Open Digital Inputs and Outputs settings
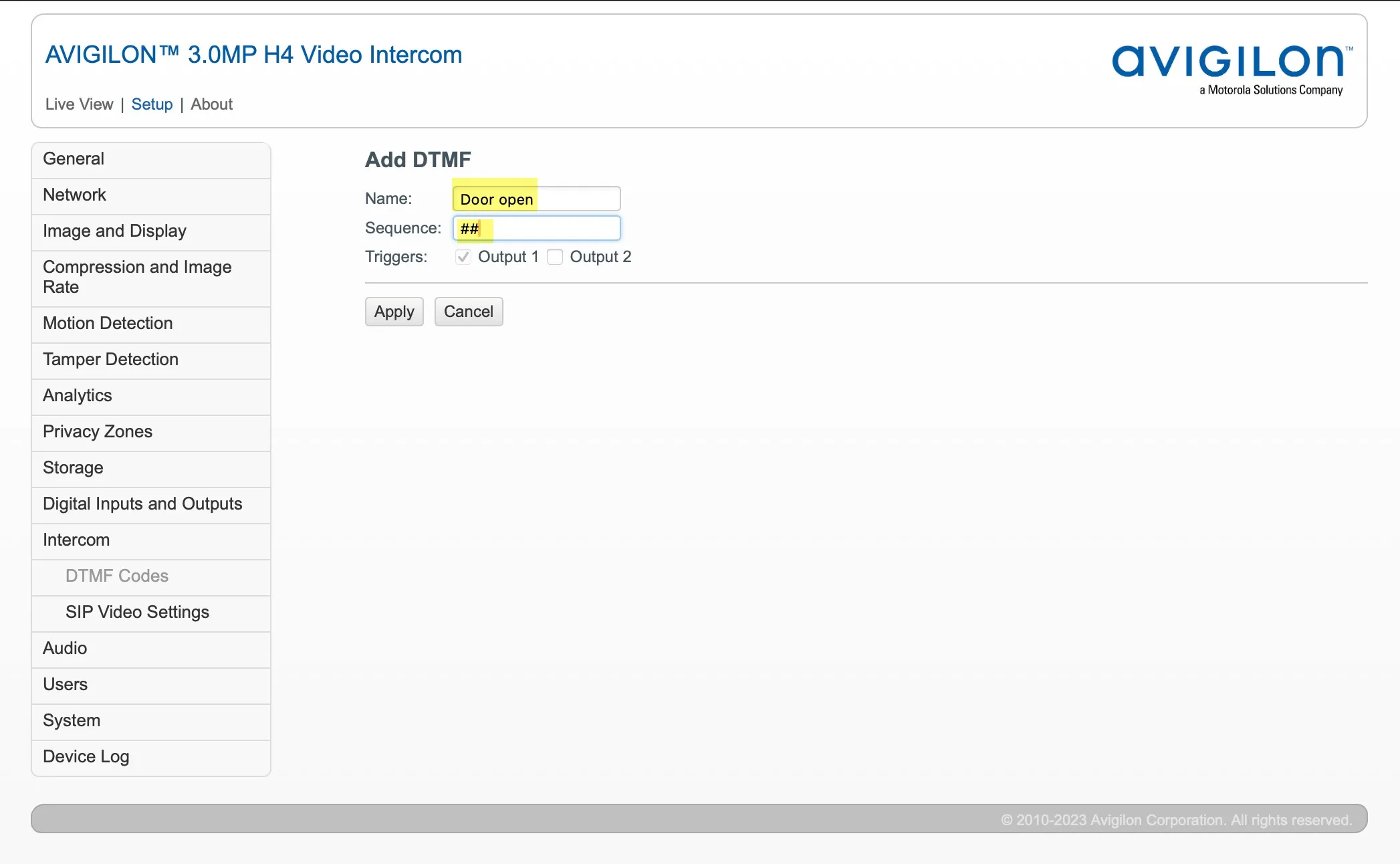The height and width of the screenshot is (864, 1400). (151, 504)
